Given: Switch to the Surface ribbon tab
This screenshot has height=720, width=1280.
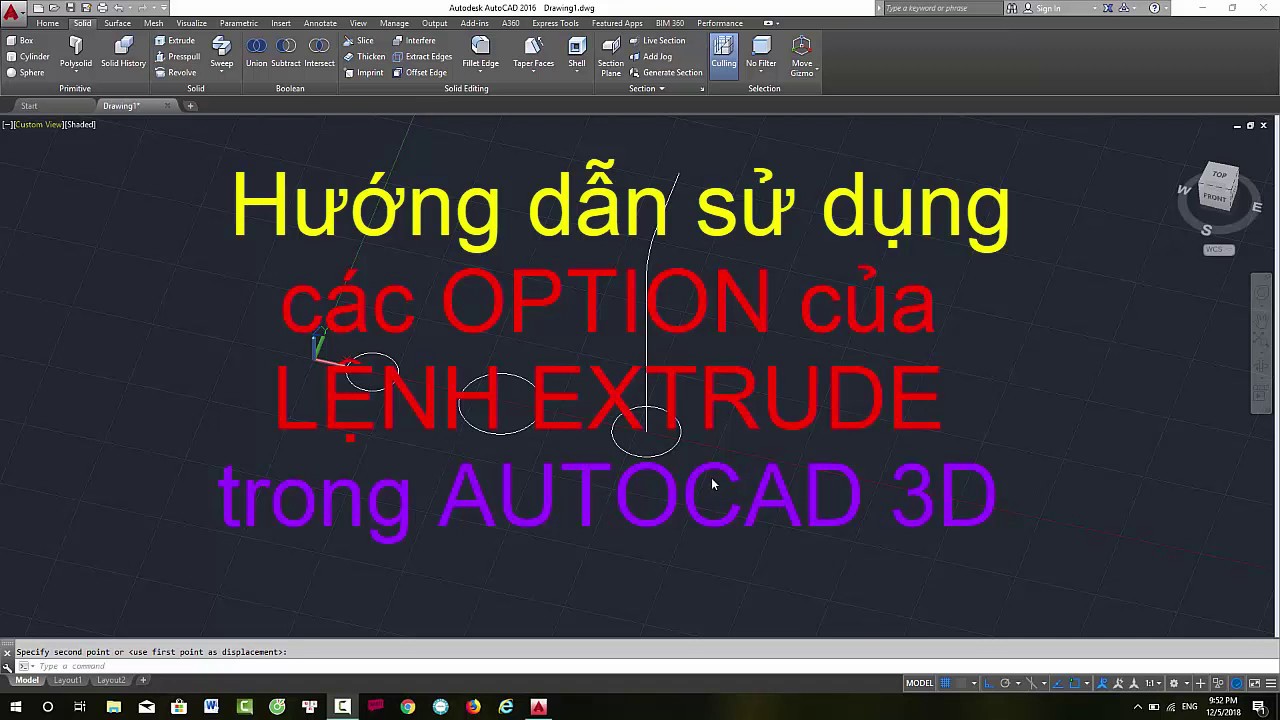Looking at the screenshot, I should coord(117,23).
